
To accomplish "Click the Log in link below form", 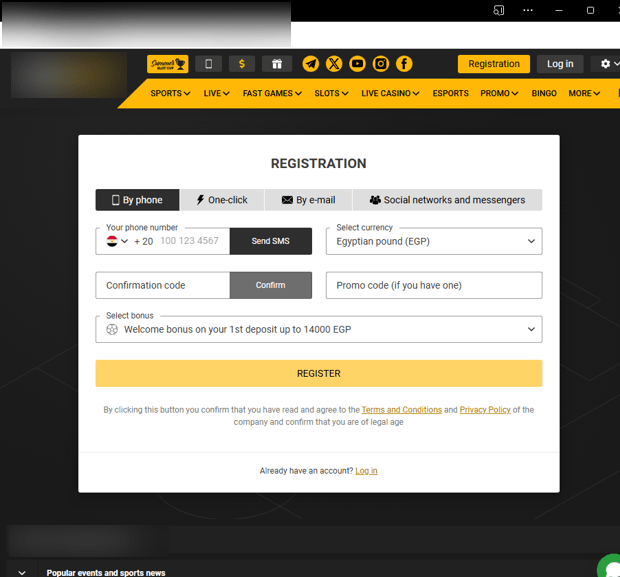I will (x=366, y=471).
